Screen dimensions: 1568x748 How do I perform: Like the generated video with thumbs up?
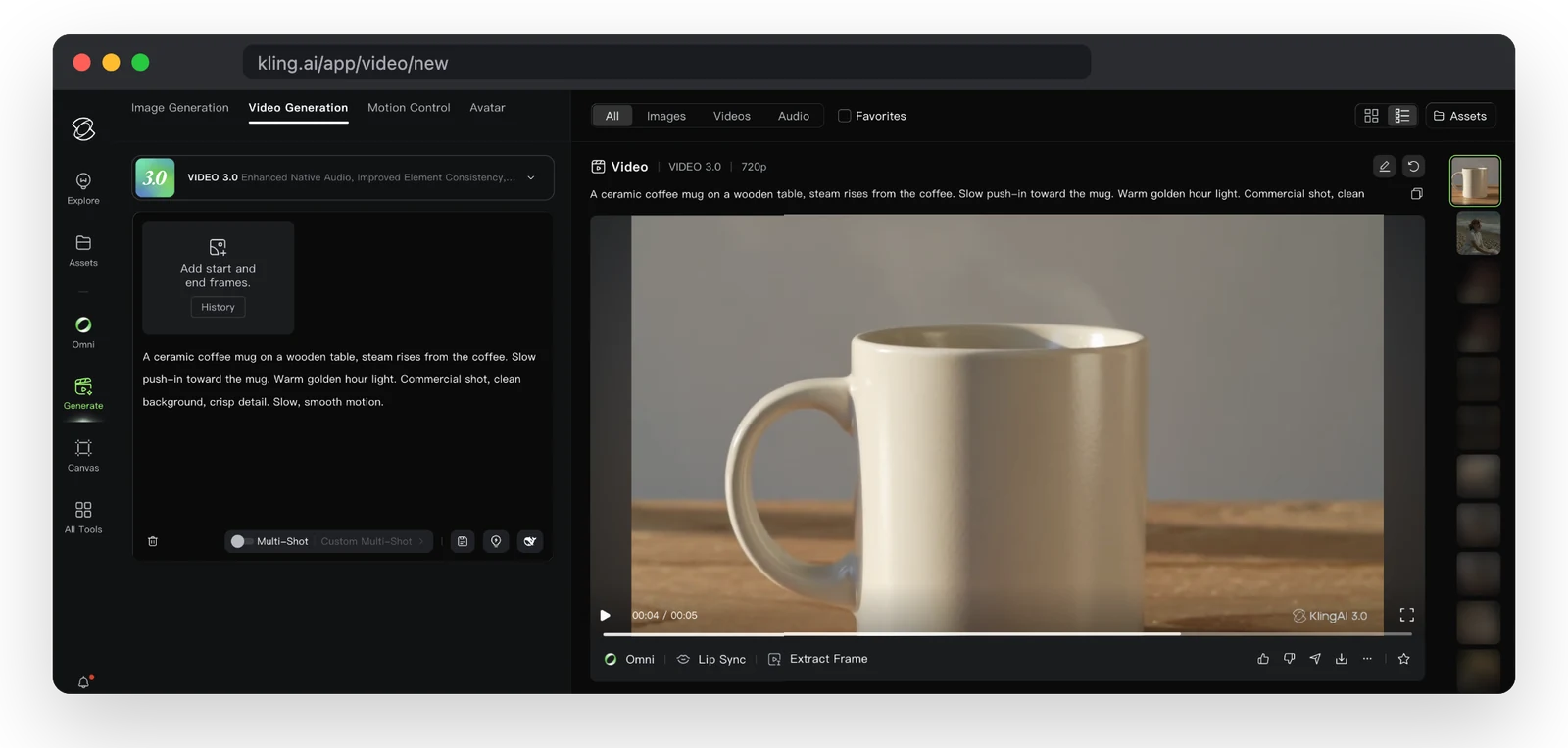coord(1263,659)
